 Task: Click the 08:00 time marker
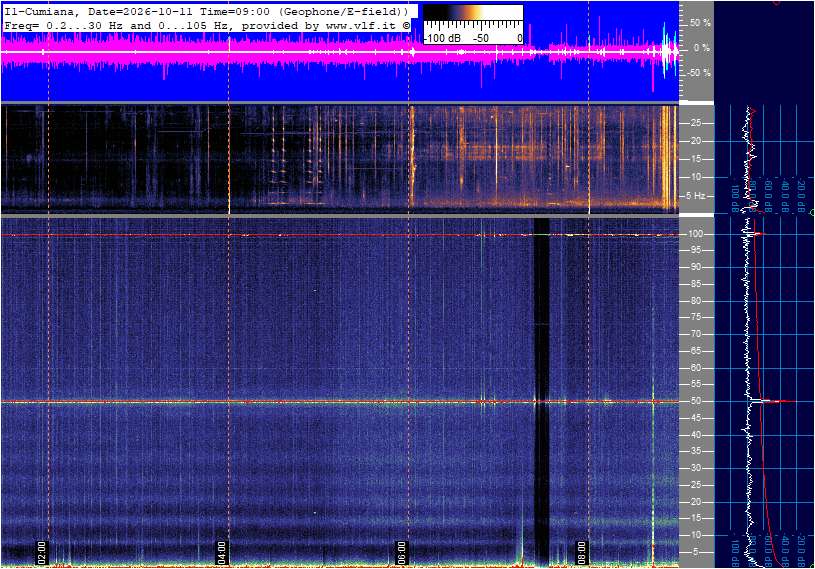point(581,552)
